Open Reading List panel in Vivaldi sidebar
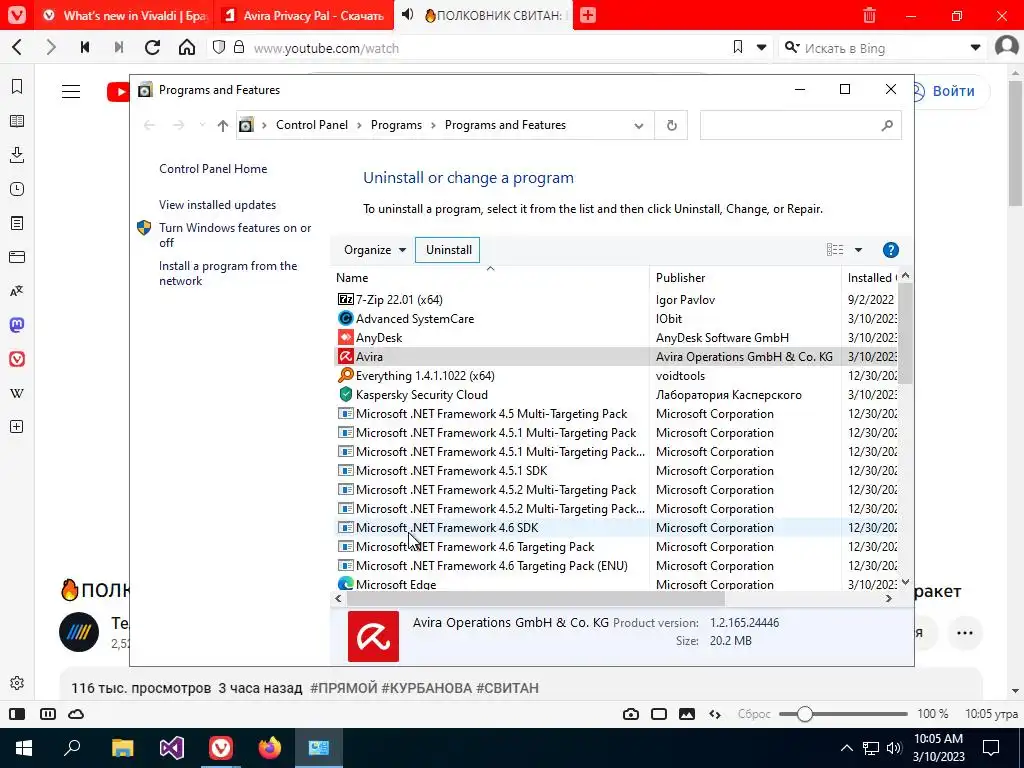Viewport: 1024px width, 768px height. point(17,121)
